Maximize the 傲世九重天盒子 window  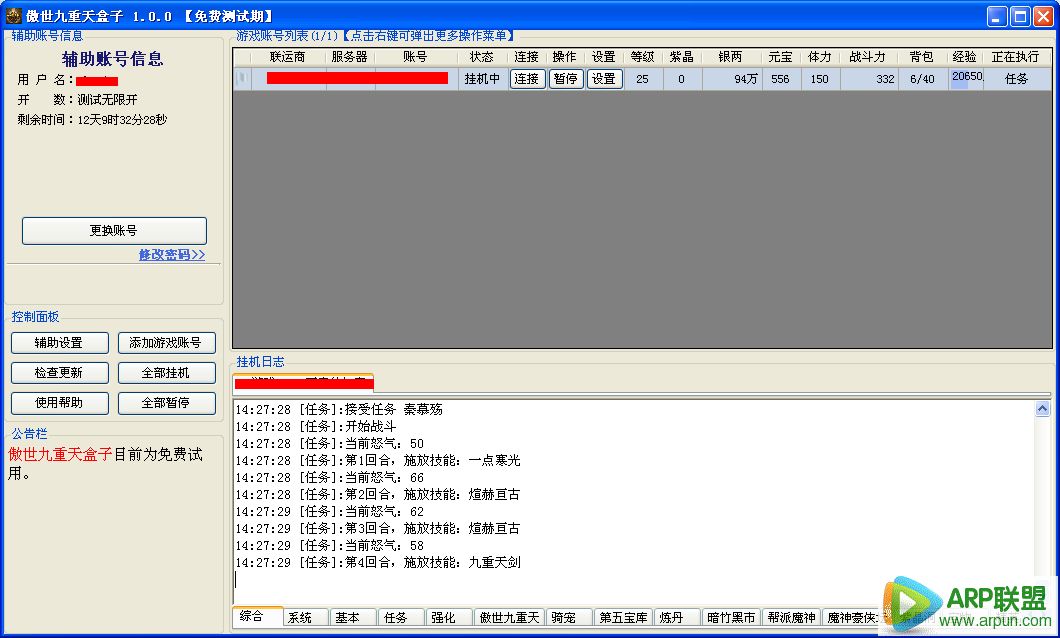1020,16
